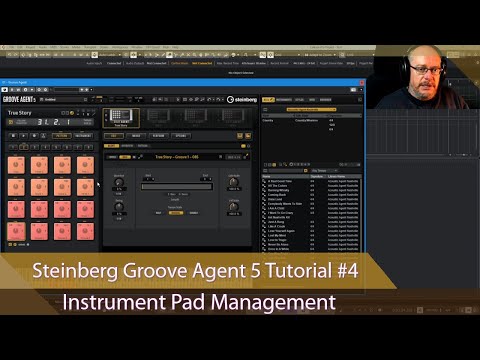This screenshot has height=360, width=480.
Task: Click the Start value field
Action: (x=149, y=179)
